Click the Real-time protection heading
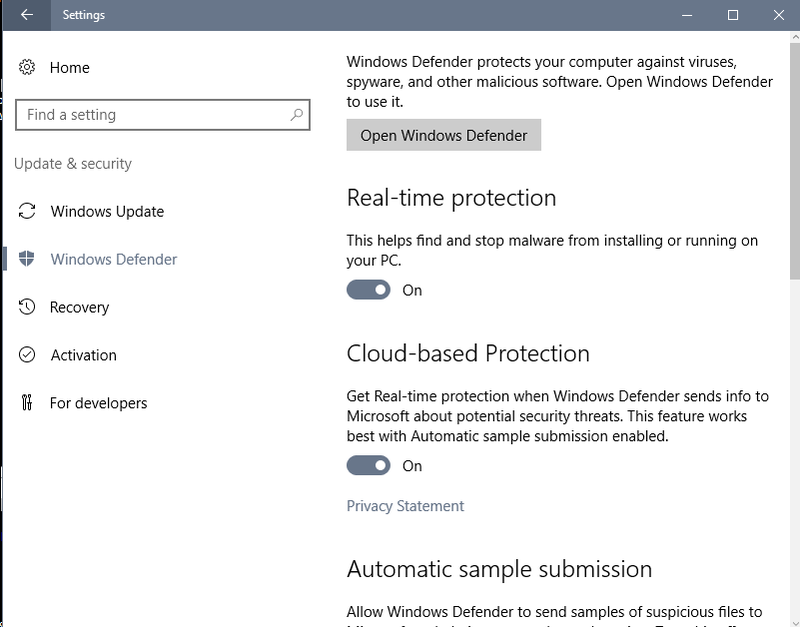This screenshot has height=627, width=800. [451, 198]
